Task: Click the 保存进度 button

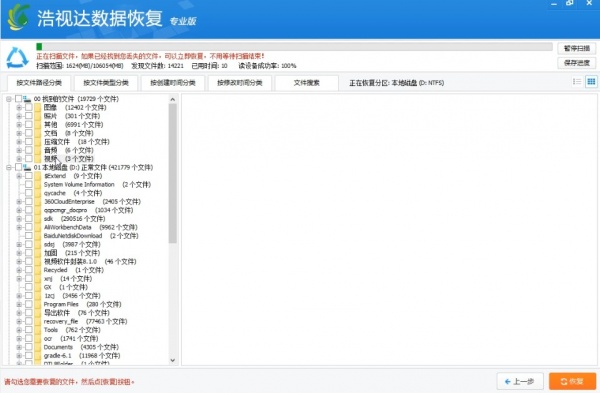Action: click(577, 63)
